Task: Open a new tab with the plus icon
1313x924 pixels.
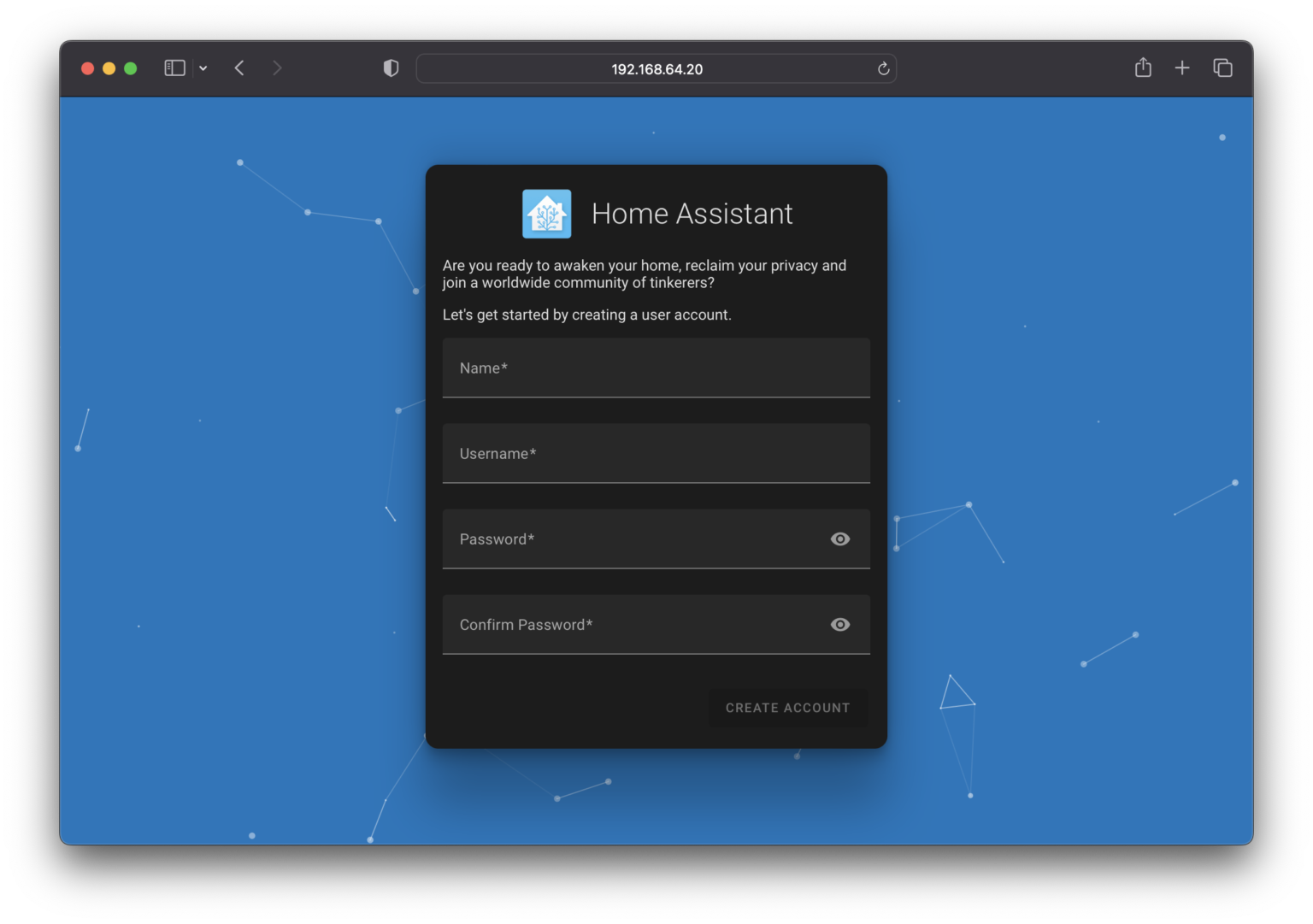Action: [1182, 68]
